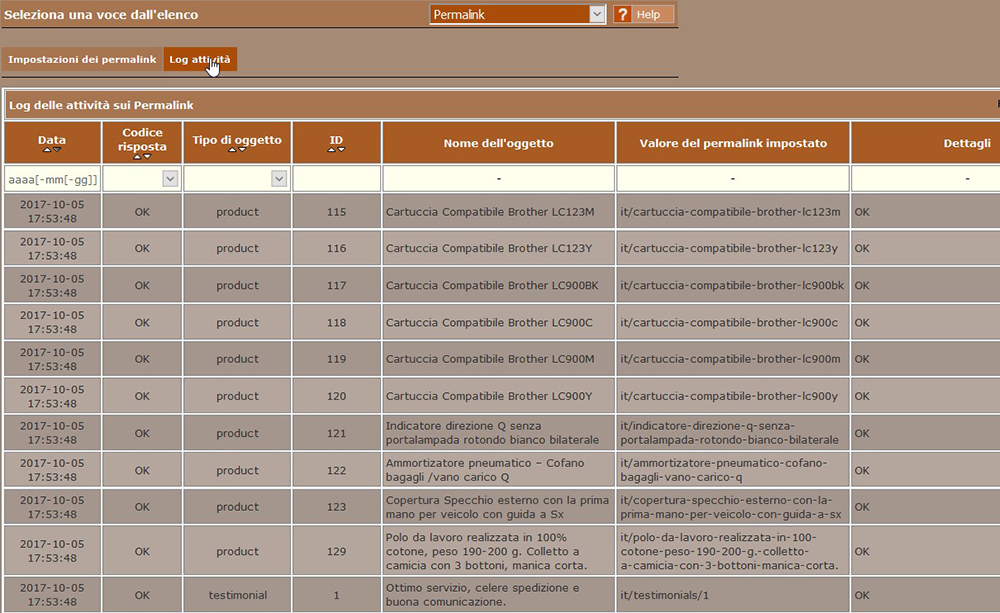Click ID cell 122
The image size is (1000, 613).
(337, 469)
